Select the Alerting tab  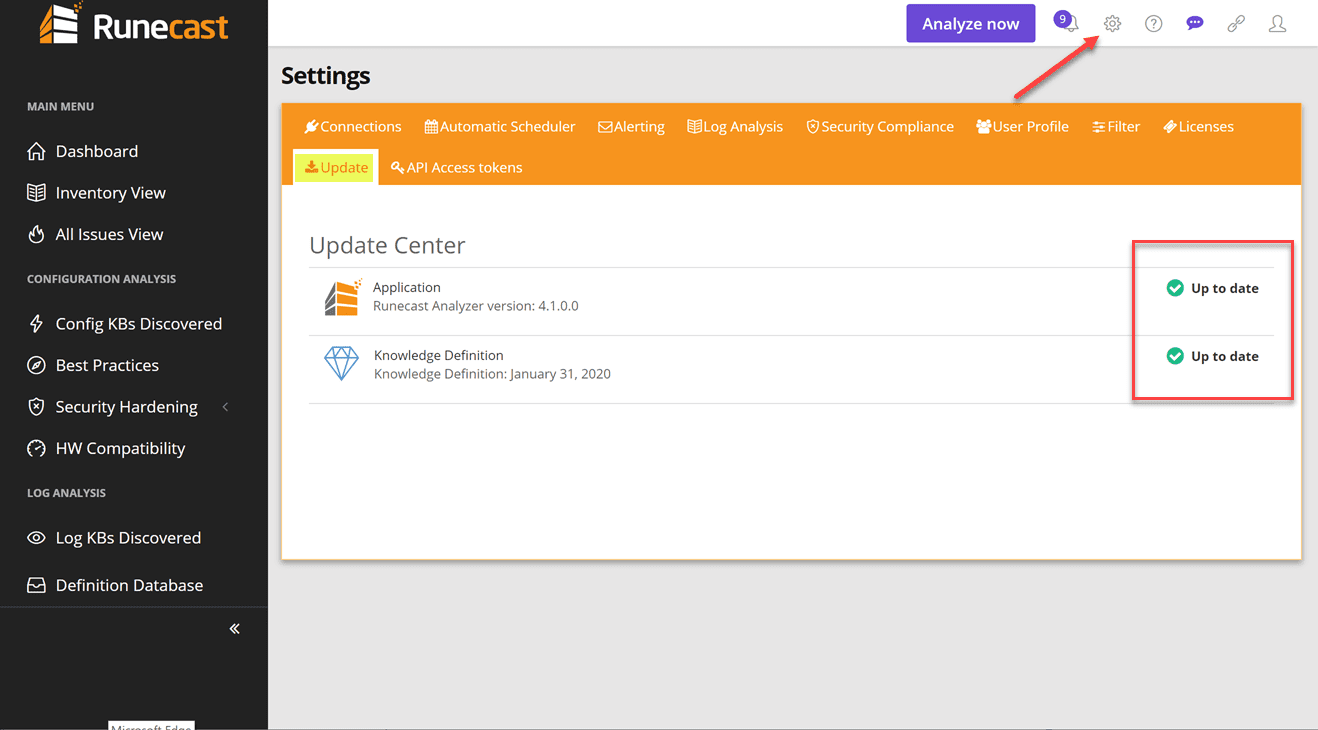[631, 127]
